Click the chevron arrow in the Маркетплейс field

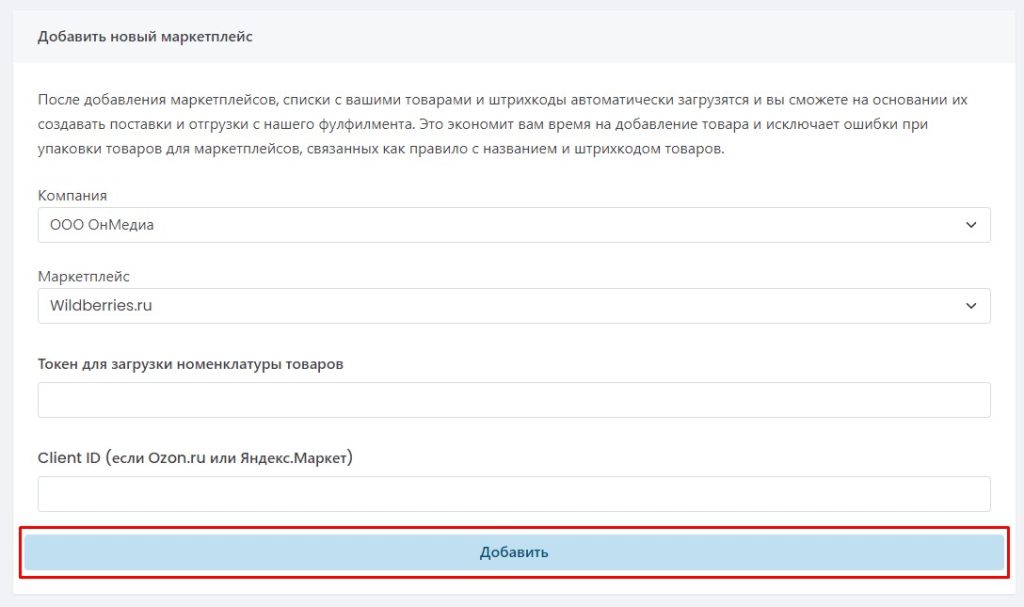(x=970, y=306)
